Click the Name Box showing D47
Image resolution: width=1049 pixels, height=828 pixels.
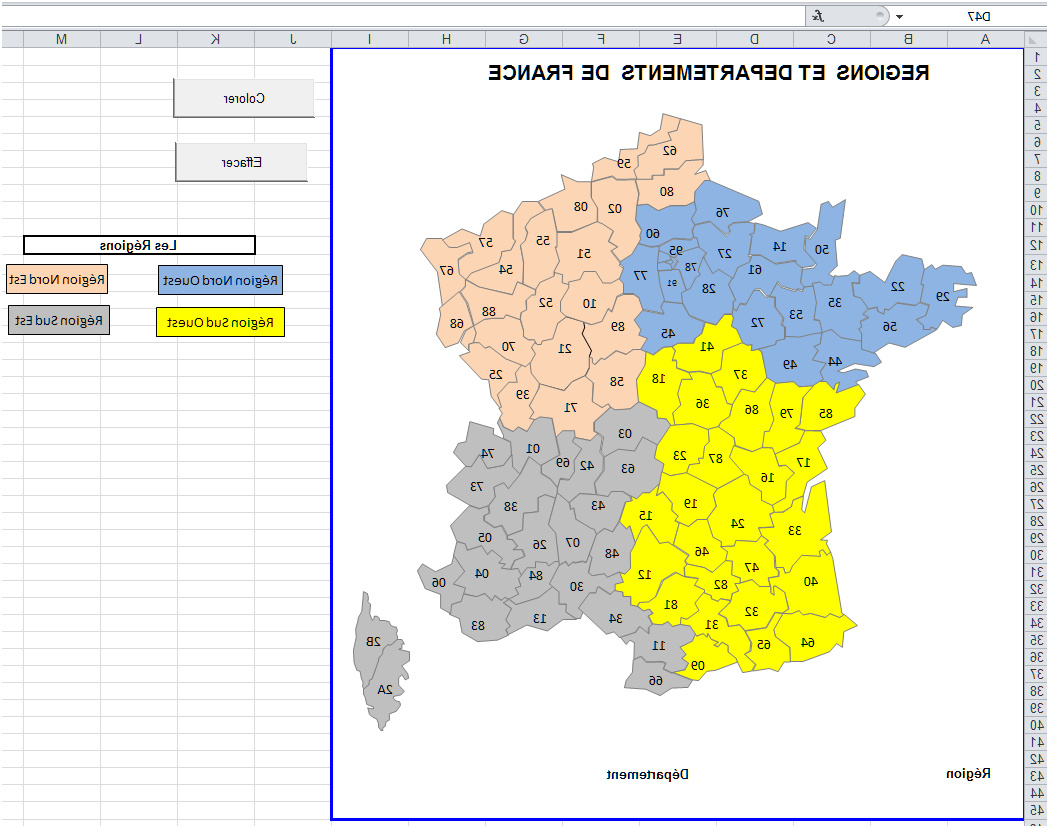click(x=977, y=17)
